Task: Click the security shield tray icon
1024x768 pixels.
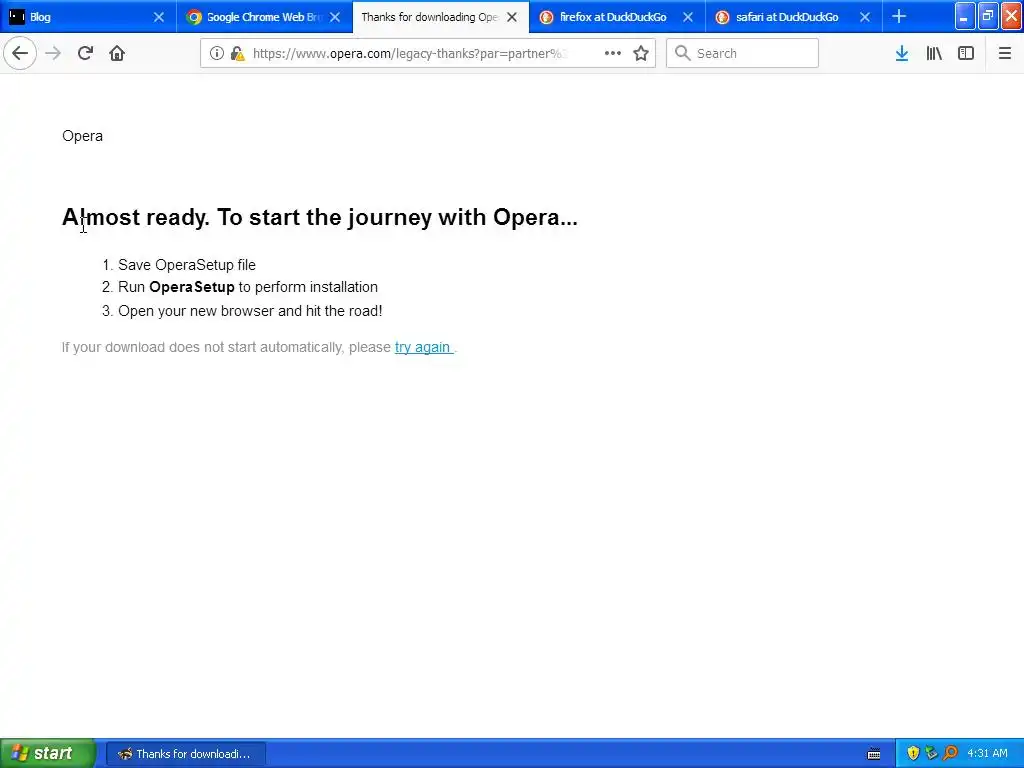Action: (x=913, y=754)
